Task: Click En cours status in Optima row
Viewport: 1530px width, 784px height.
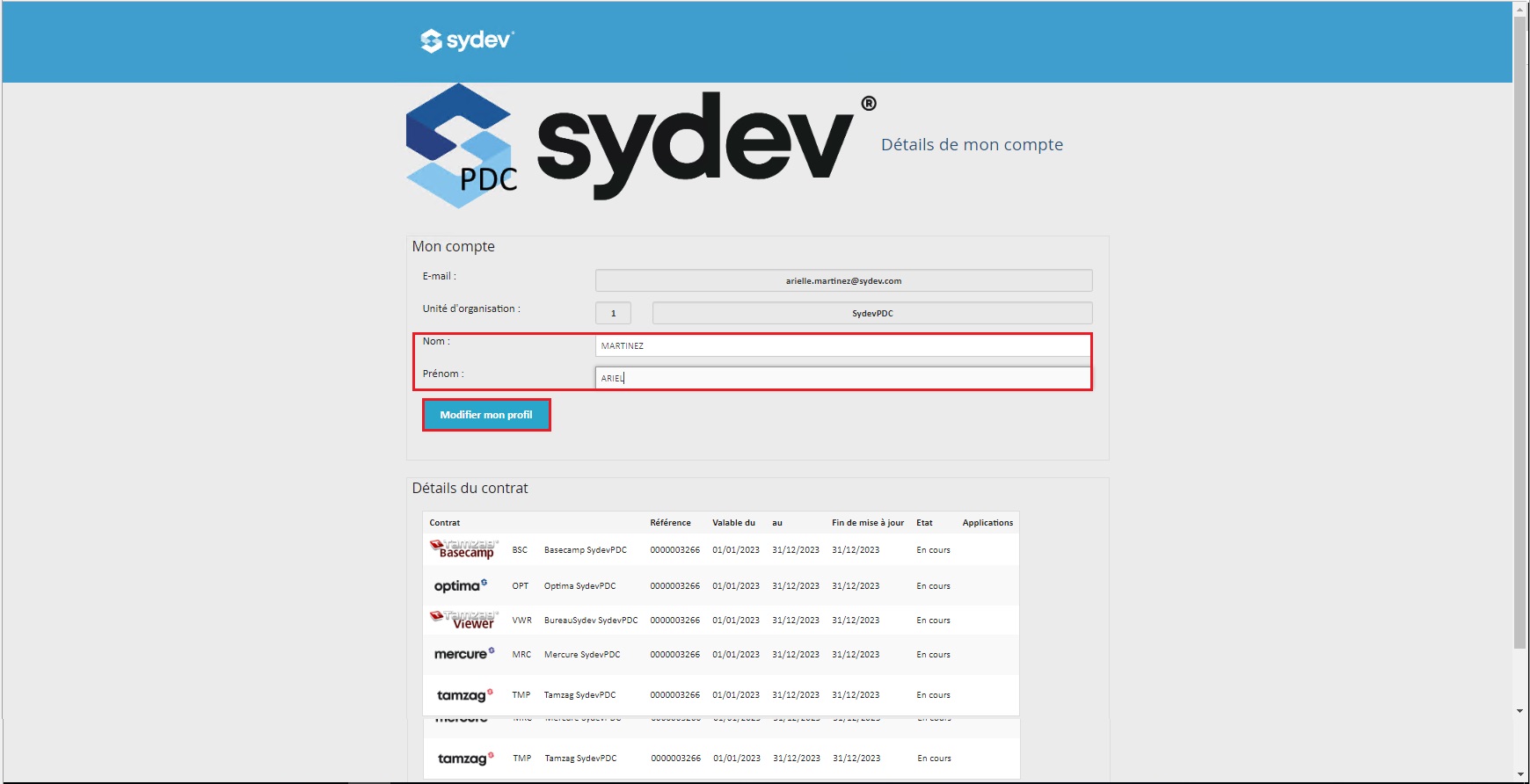Action: click(933, 586)
